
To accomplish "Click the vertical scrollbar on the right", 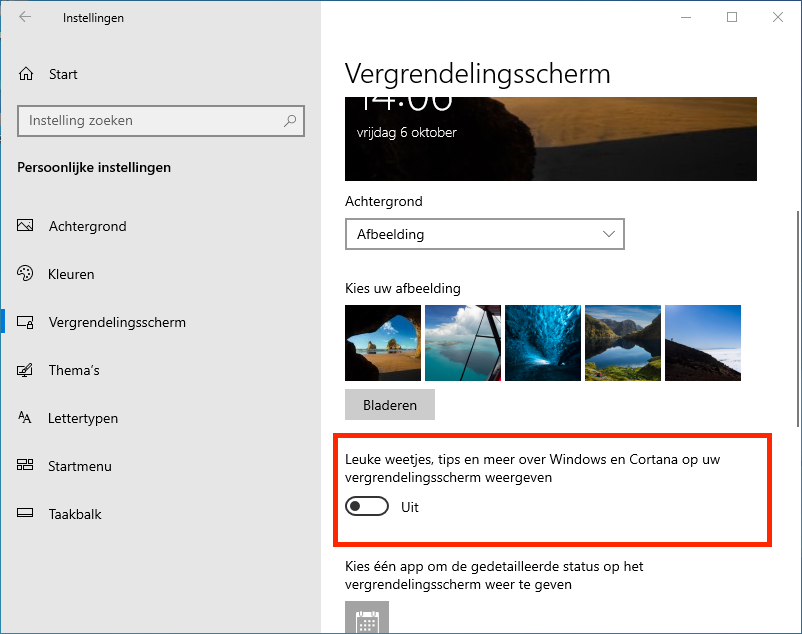I will (796, 320).
